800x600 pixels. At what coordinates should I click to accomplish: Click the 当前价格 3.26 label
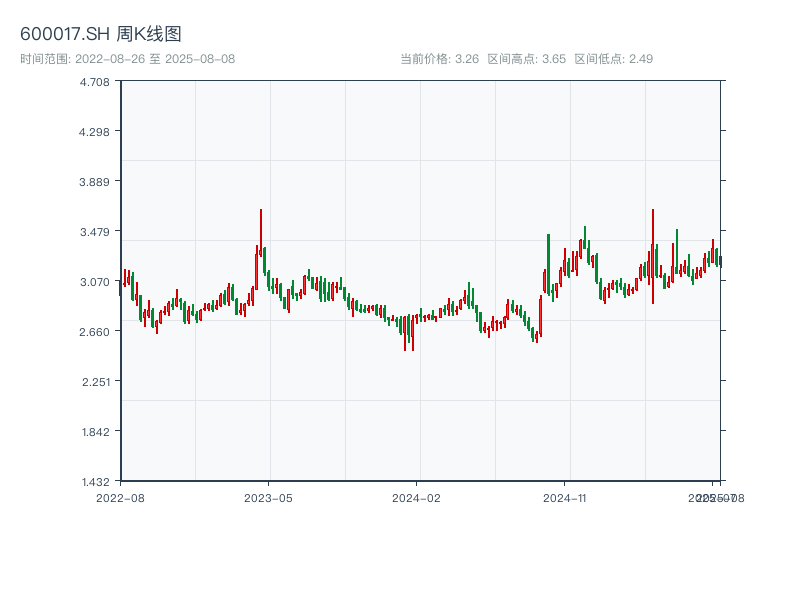coord(439,59)
